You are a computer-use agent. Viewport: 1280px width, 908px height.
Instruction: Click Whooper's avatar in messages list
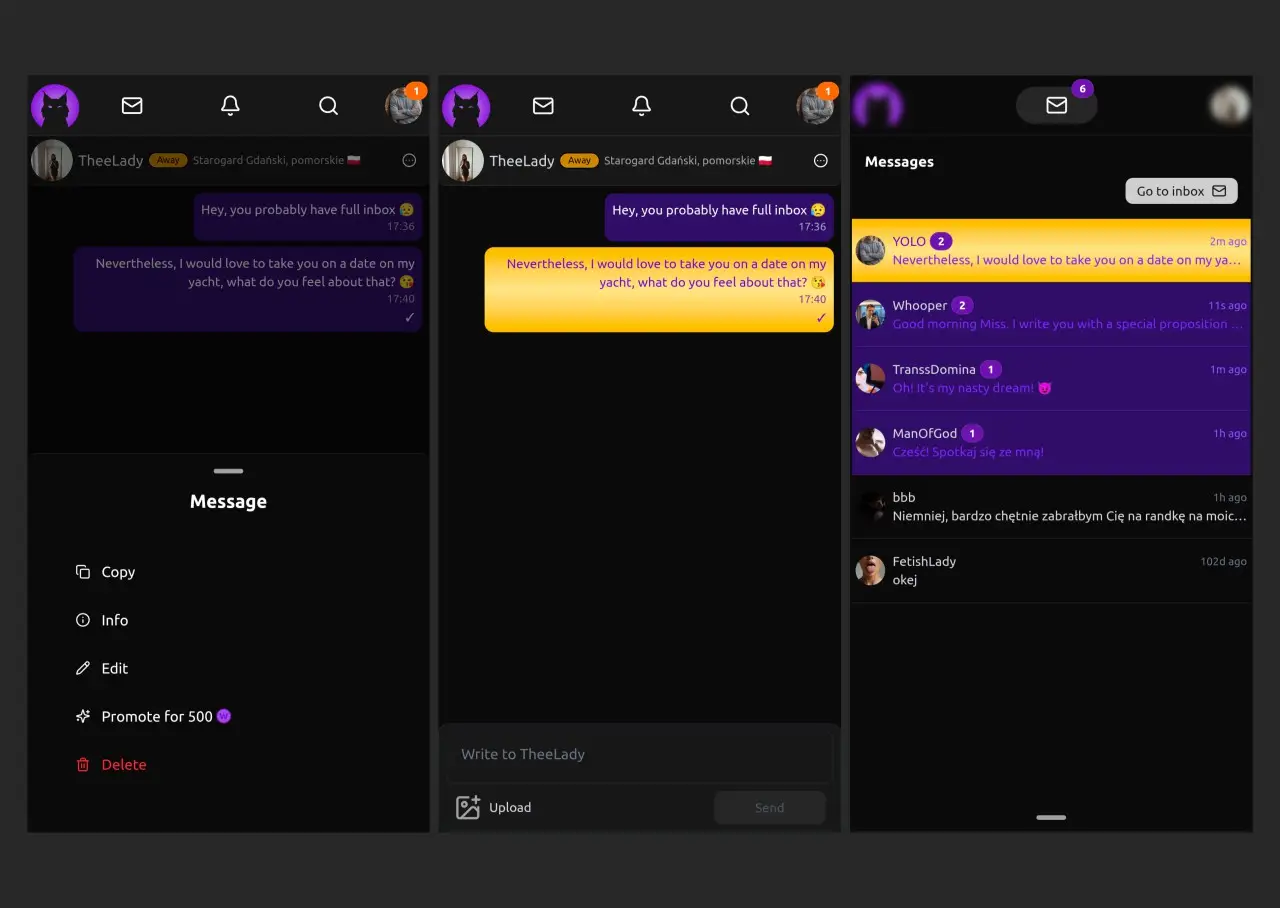(x=870, y=314)
